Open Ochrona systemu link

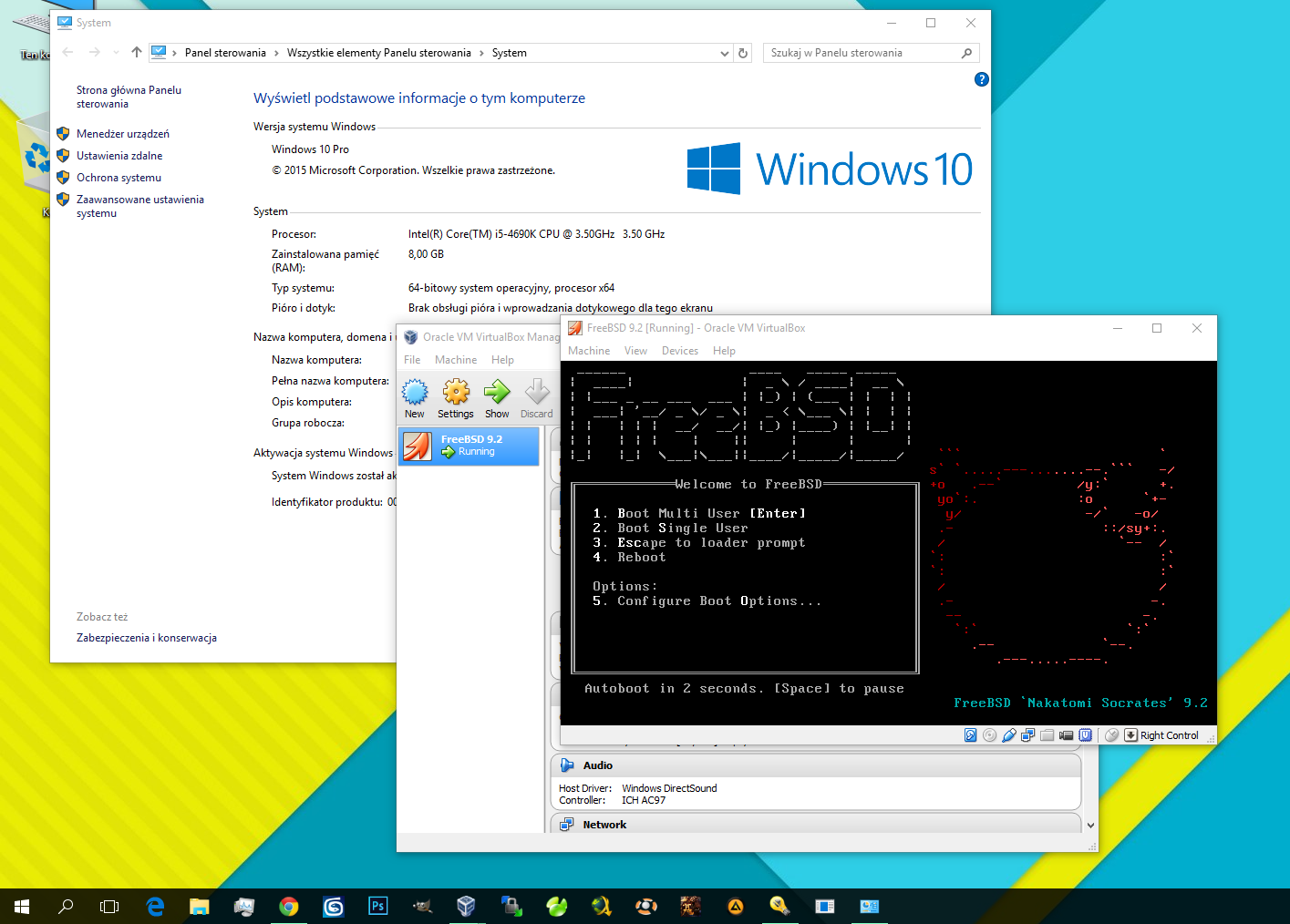click(119, 178)
